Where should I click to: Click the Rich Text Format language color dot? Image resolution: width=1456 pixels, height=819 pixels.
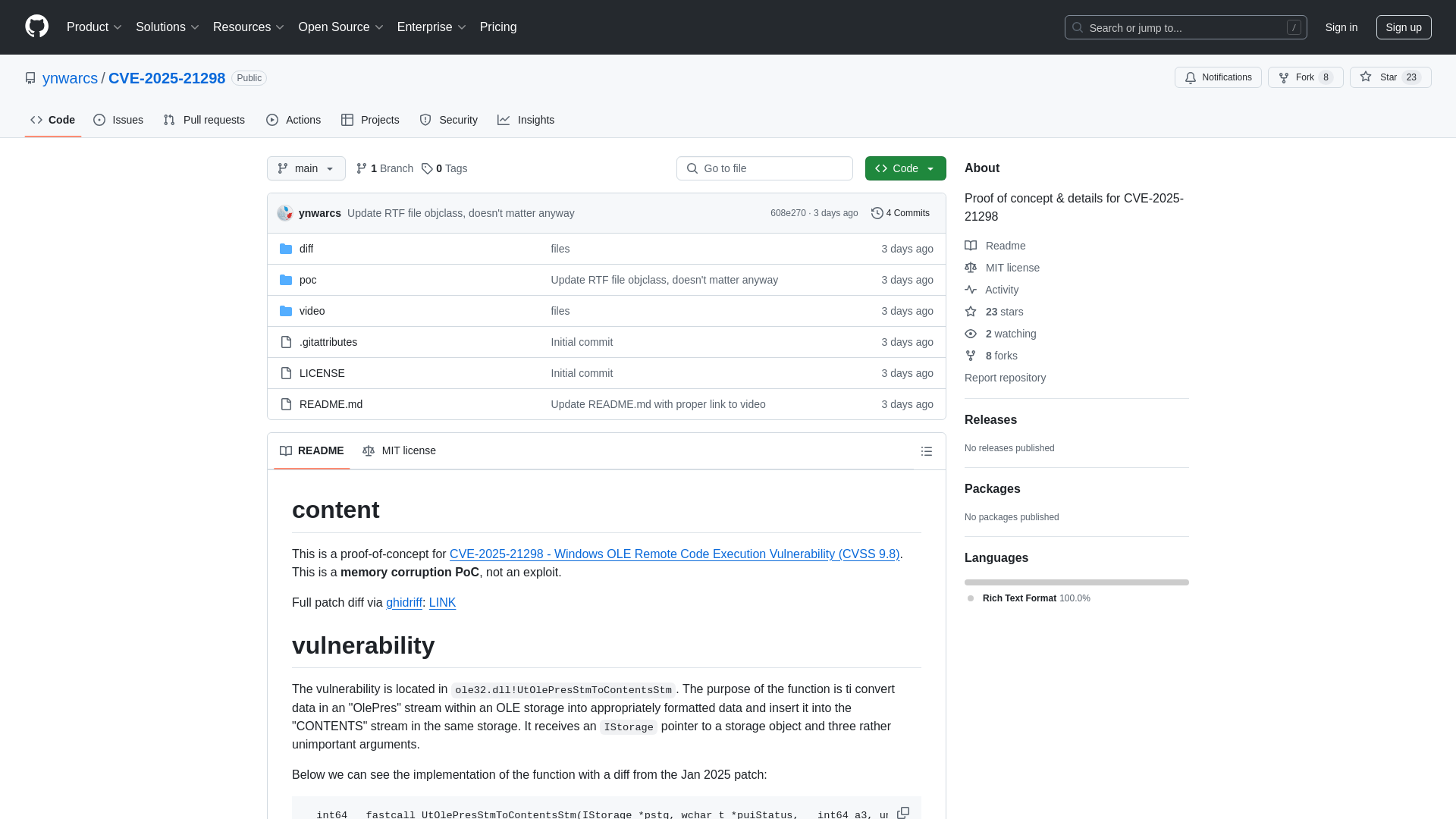[971, 598]
